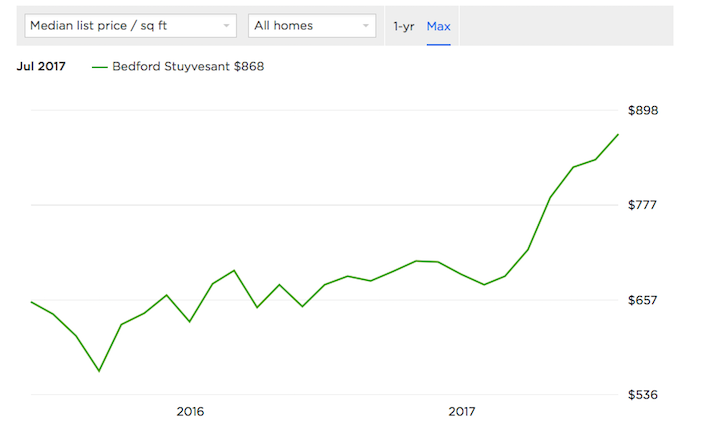Viewport: 706px width, 436px height.
Task: Click the Bedford Stuyvesant $868 legend label
Action: pyautogui.click(x=188, y=67)
